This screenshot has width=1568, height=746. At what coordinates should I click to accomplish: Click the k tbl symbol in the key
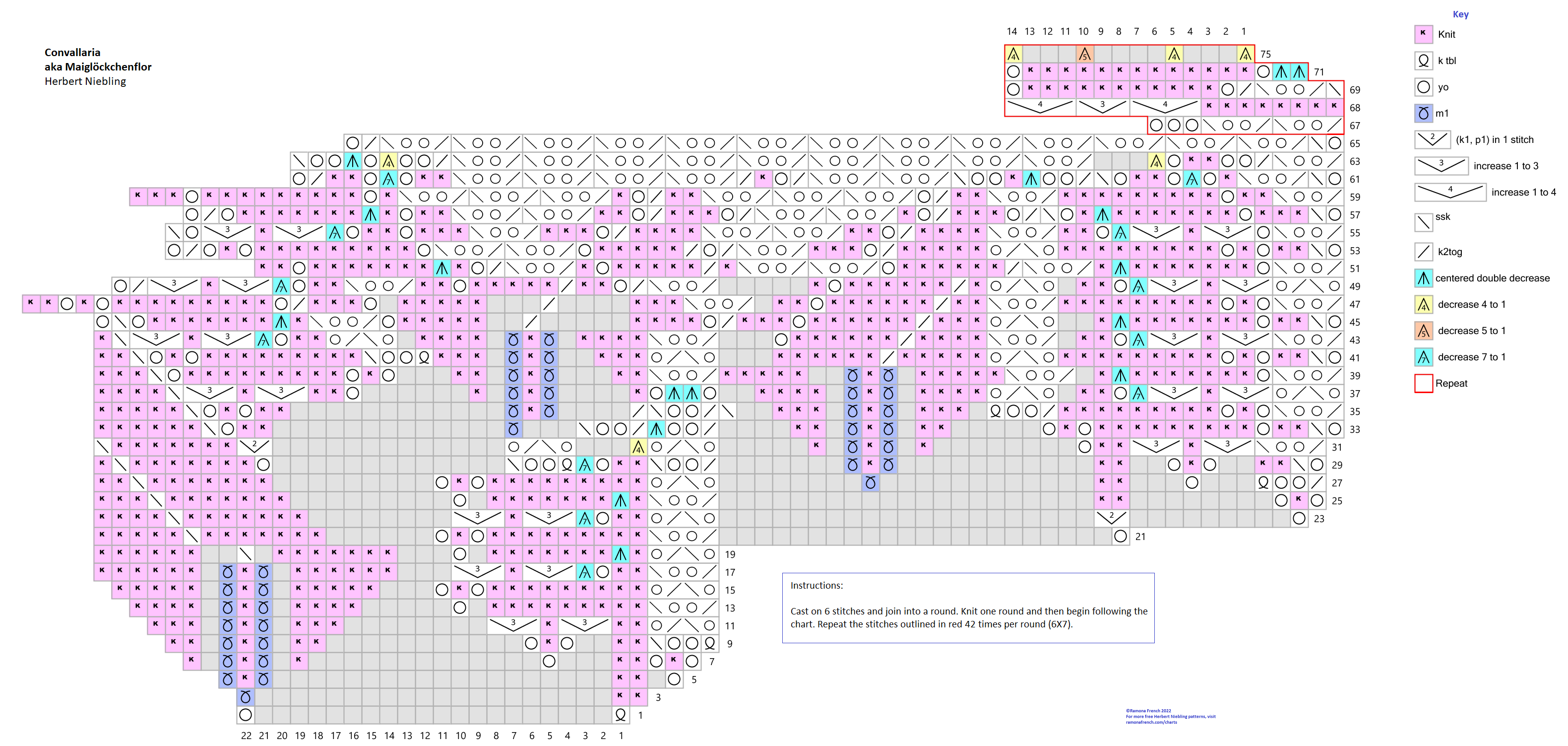(1423, 60)
